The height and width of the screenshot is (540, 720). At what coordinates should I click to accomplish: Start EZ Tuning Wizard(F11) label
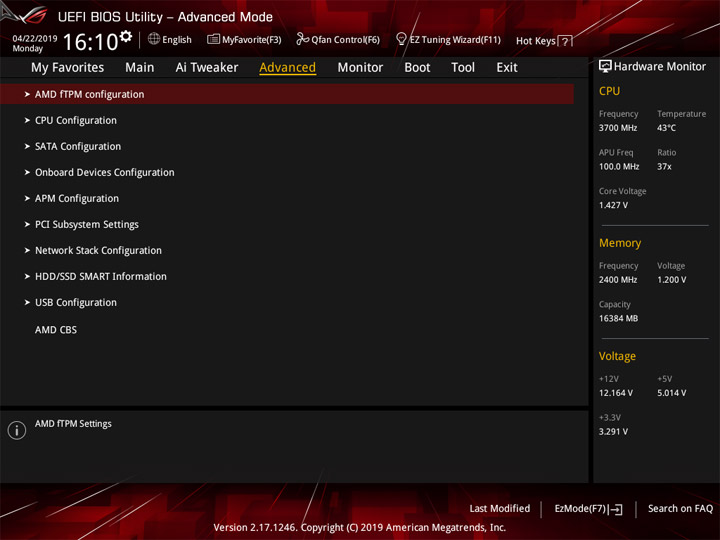[x=455, y=40]
